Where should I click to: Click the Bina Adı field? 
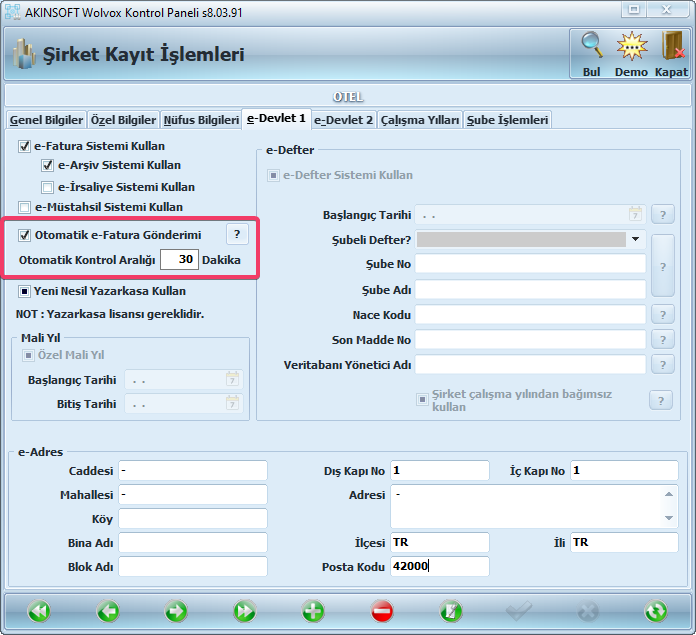193,542
